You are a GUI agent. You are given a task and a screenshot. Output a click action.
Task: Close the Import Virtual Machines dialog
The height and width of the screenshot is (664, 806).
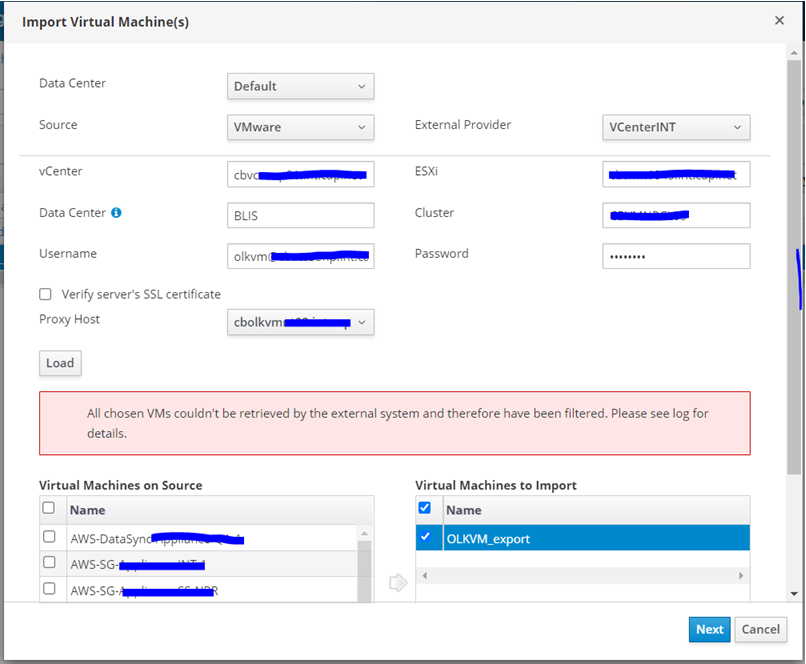(779, 21)
